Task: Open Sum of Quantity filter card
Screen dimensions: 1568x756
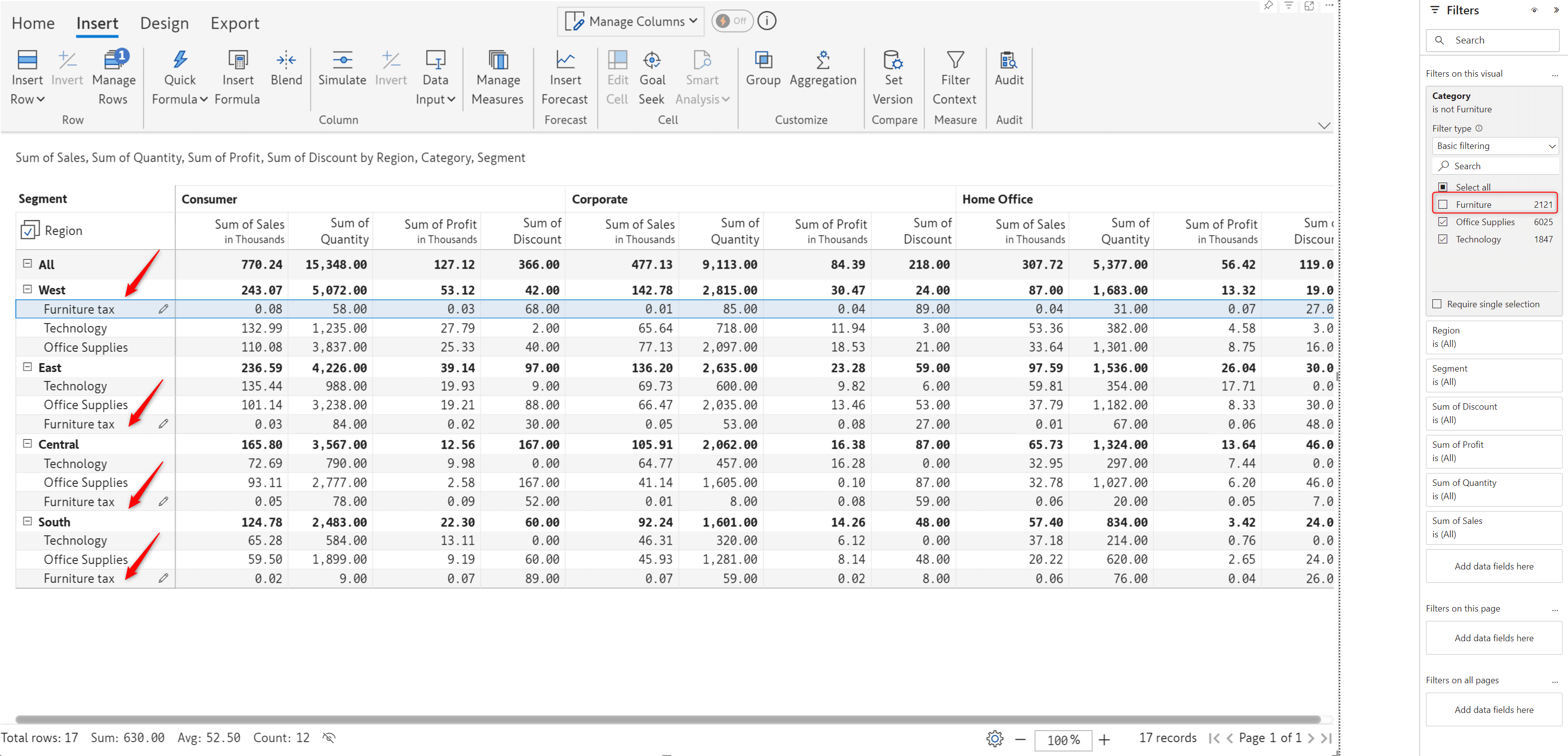Action: 1494,489
